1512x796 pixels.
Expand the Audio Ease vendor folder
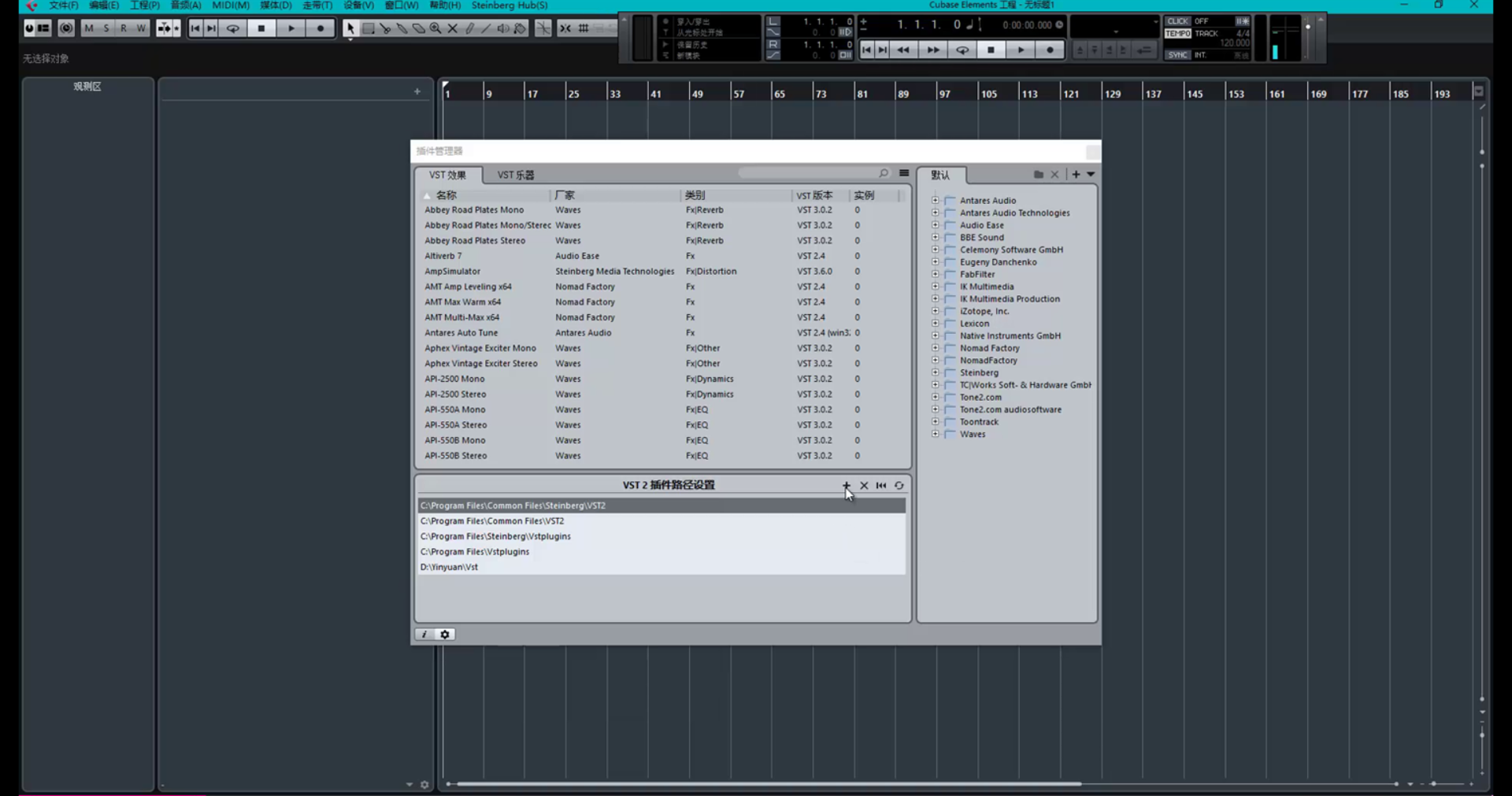(x=936, y=224)
